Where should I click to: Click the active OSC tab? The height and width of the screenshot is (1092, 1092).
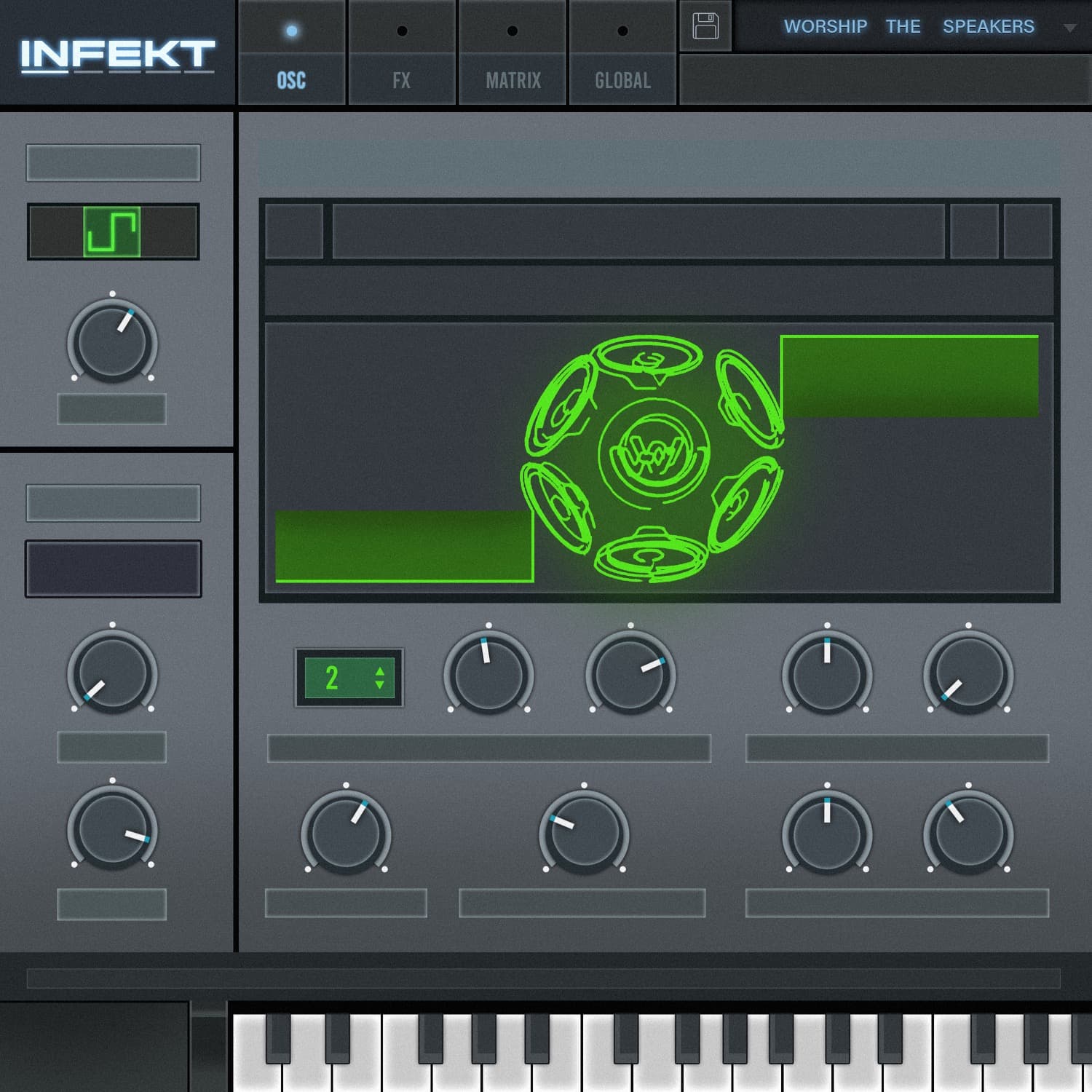pos(291,80)
